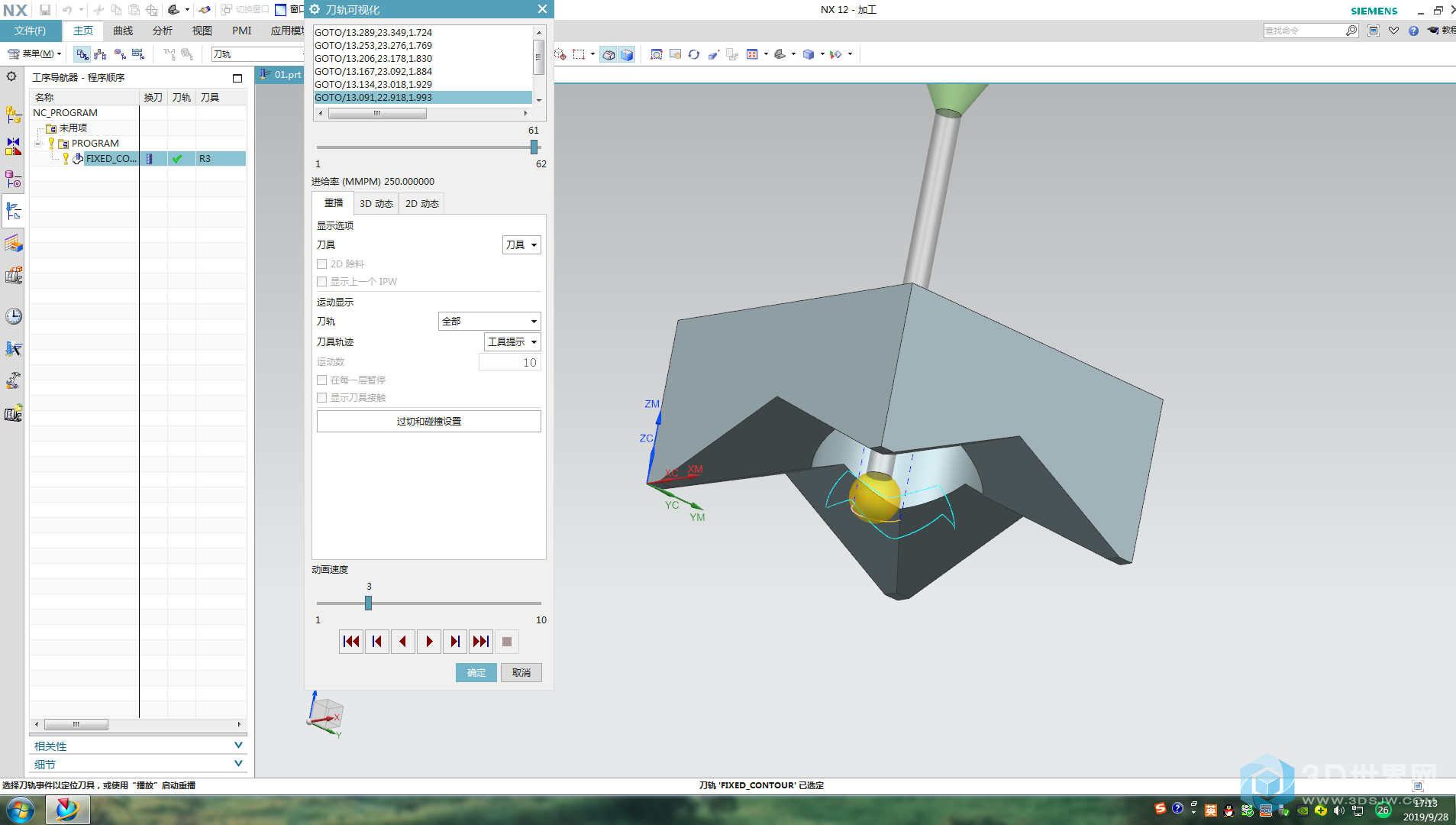1456x825 pixels.
Task: Click the scissors Cut icon
Action: [x=98, y=10]
